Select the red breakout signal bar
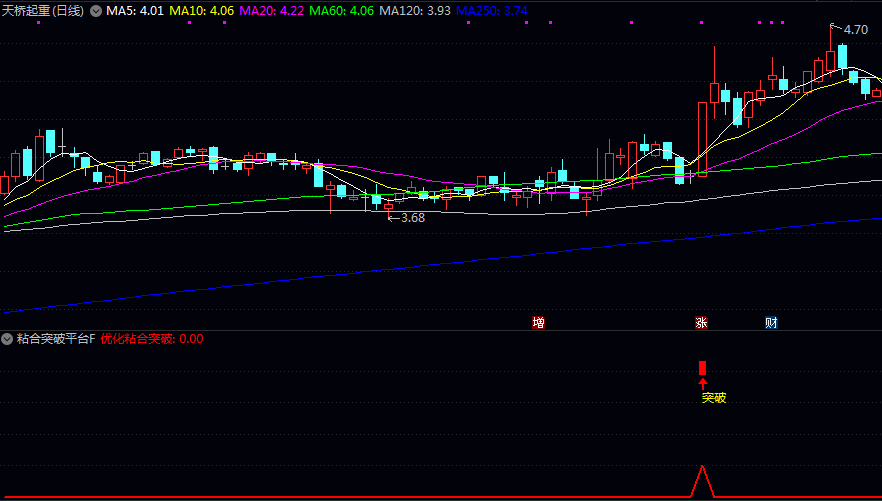Screen dimensions: 882x501 [x=702, y=368]
